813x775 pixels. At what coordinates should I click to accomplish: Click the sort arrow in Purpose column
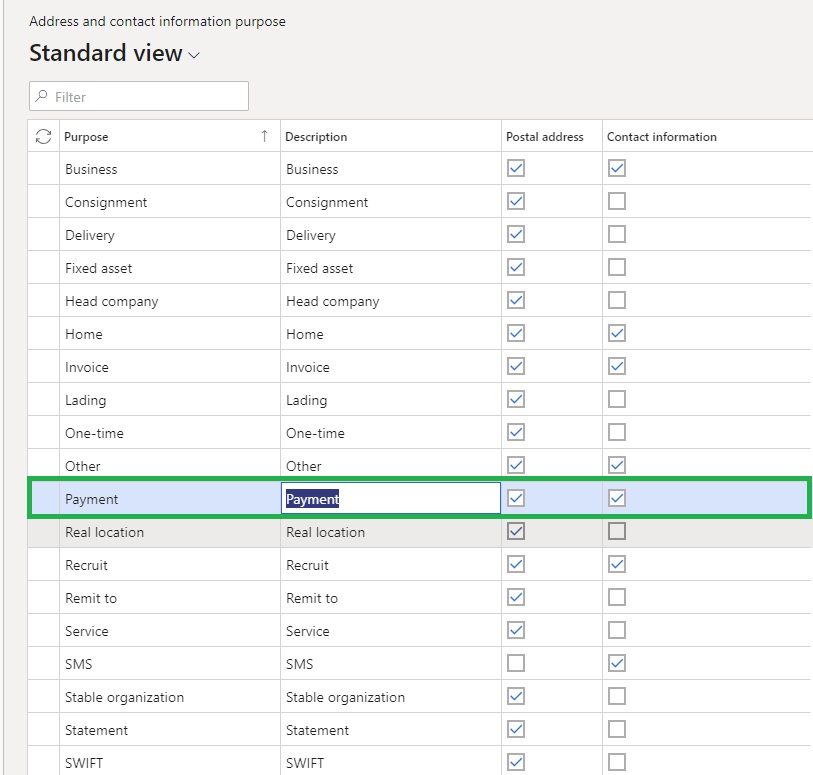click(264, 136)
